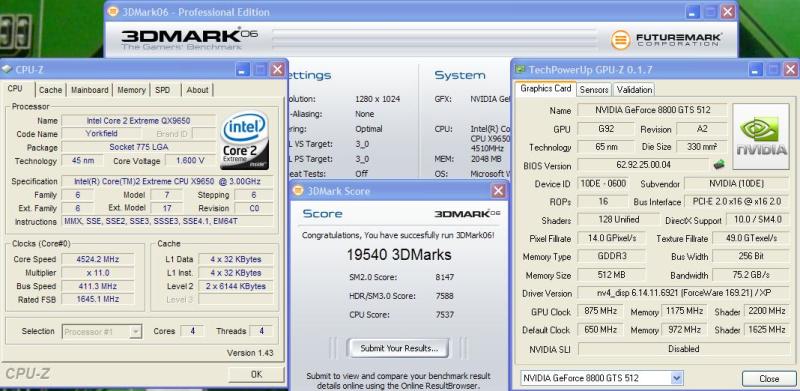Click the 19540 3DMarks score text
Image resolution: width=800 pixels, height=391 pixels.
click(x=399, y=254)
